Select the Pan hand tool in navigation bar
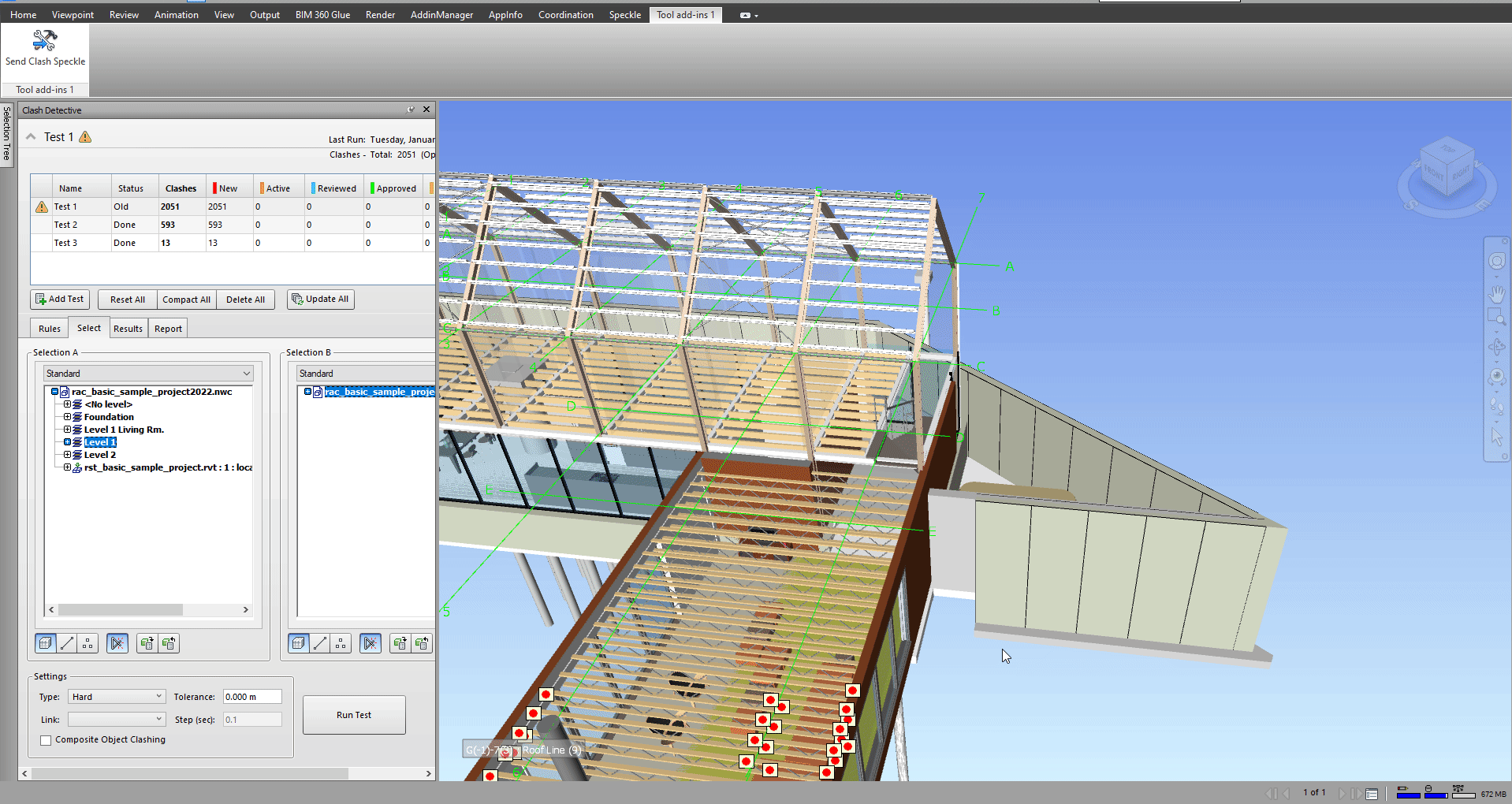The height and width of the screenshot is (804, 1512). click(x=1496, y=295)
